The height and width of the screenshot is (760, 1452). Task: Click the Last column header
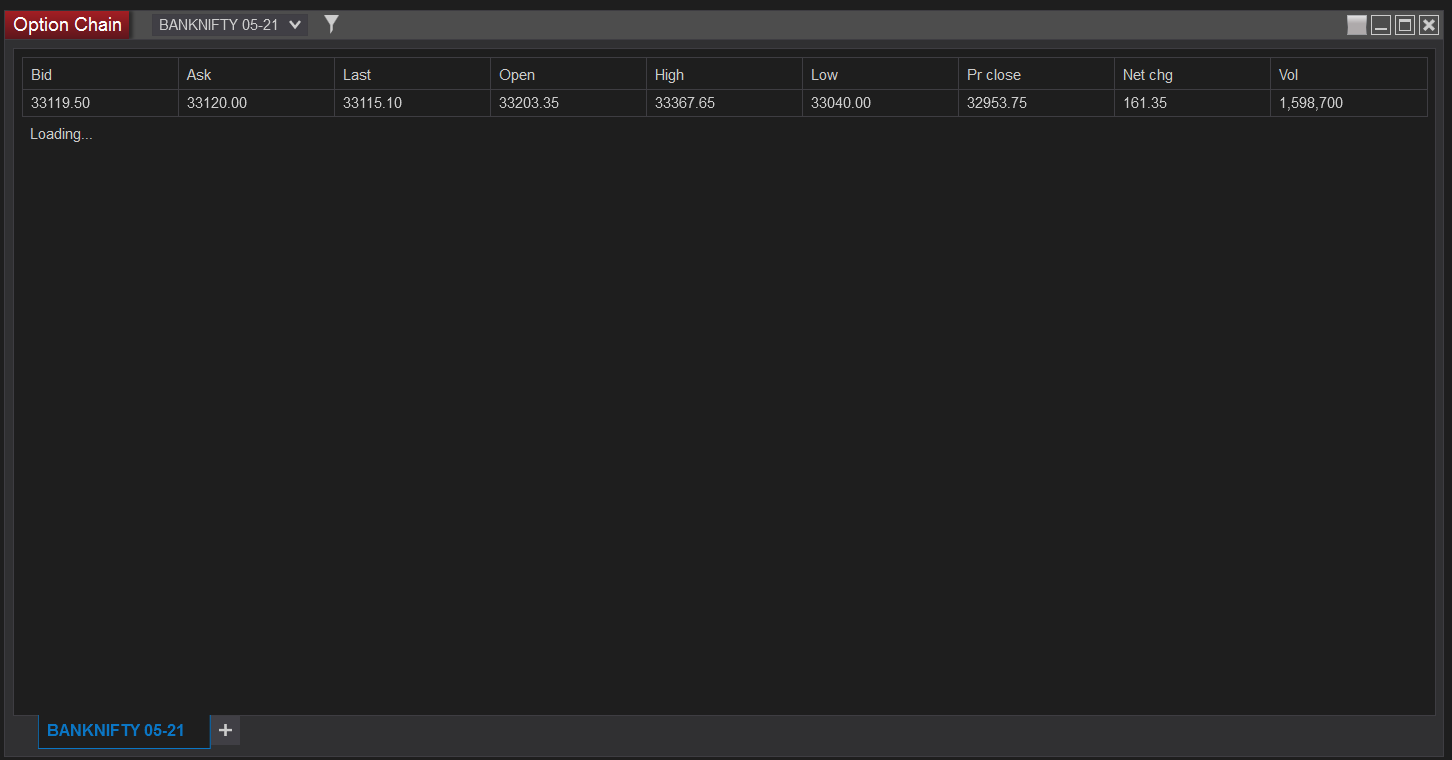point(413,74)
